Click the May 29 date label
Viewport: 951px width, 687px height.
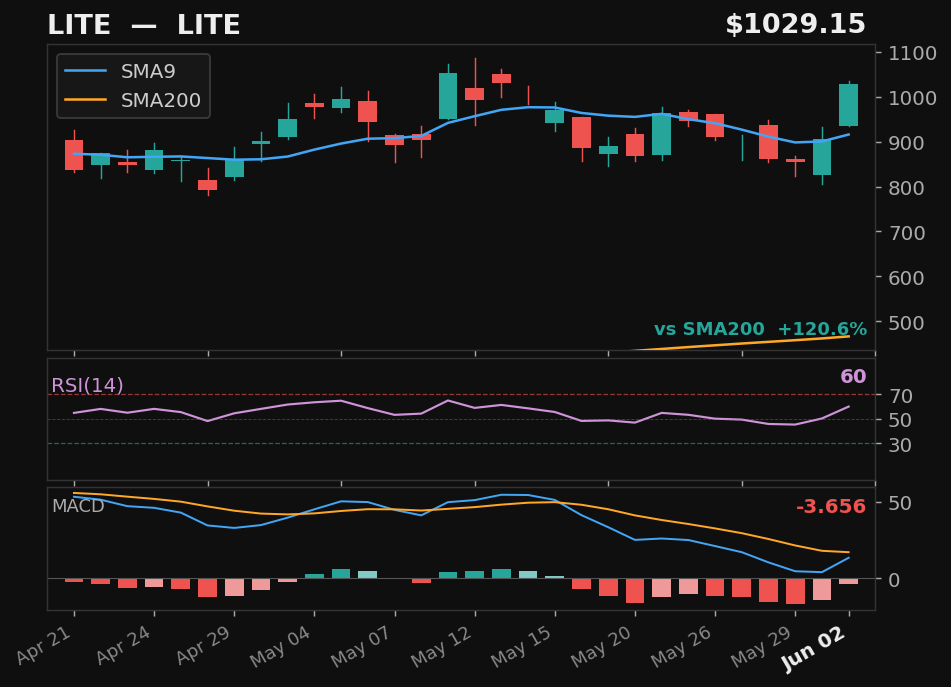point(762,646)
